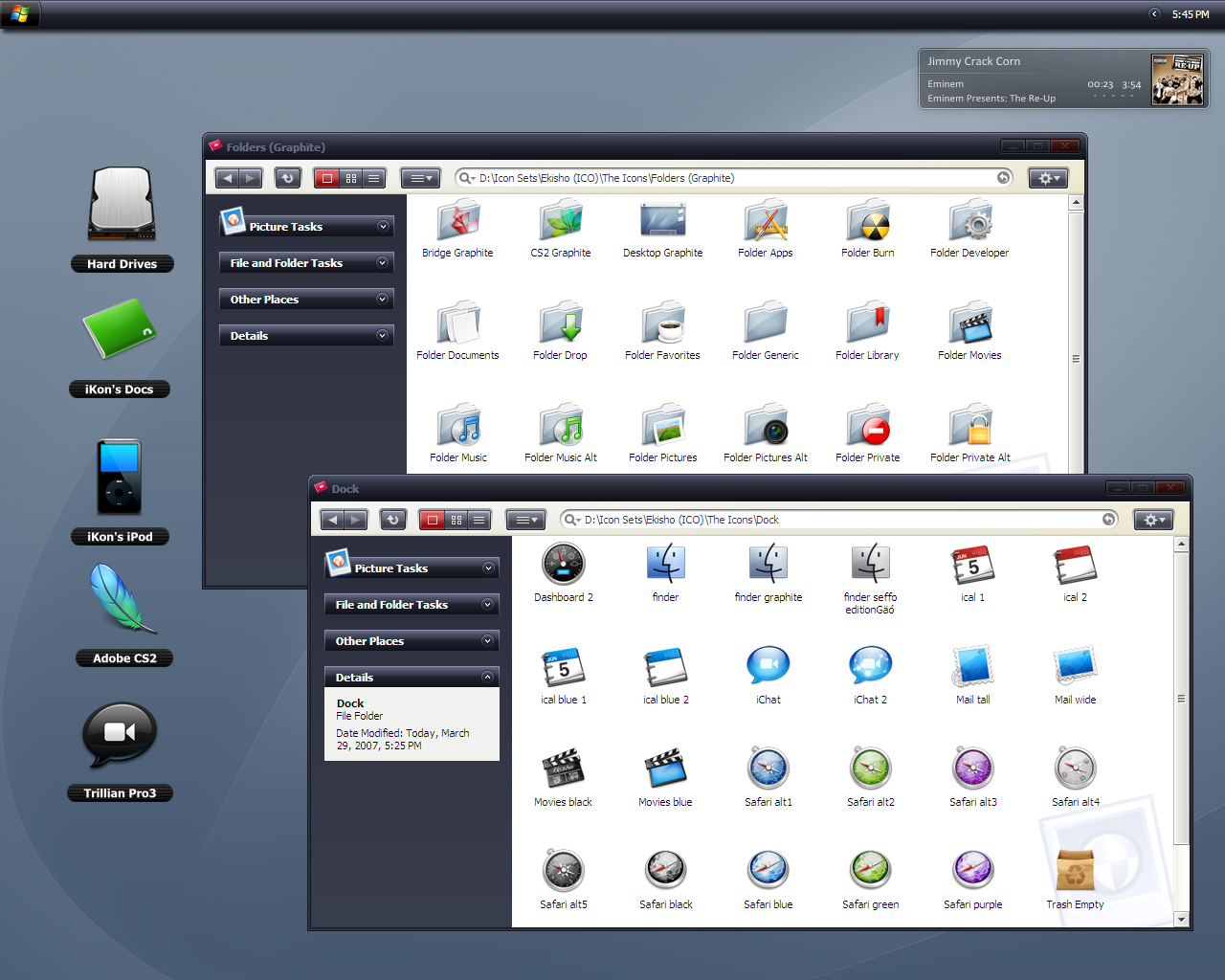Image resolution: width=1225 pixels, height=980 pixels.
Task: Open arrange menu dropdown in Dock toolbar
Action: point(525,520)
